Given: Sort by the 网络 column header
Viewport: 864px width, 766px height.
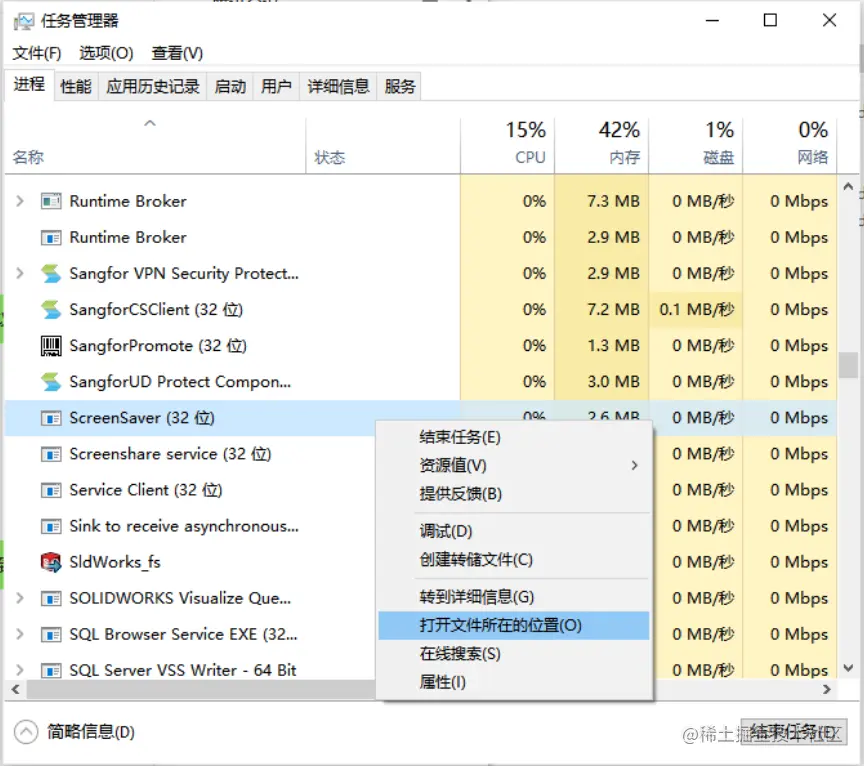Looking at the screenshot, I should [x=790, y=145].
